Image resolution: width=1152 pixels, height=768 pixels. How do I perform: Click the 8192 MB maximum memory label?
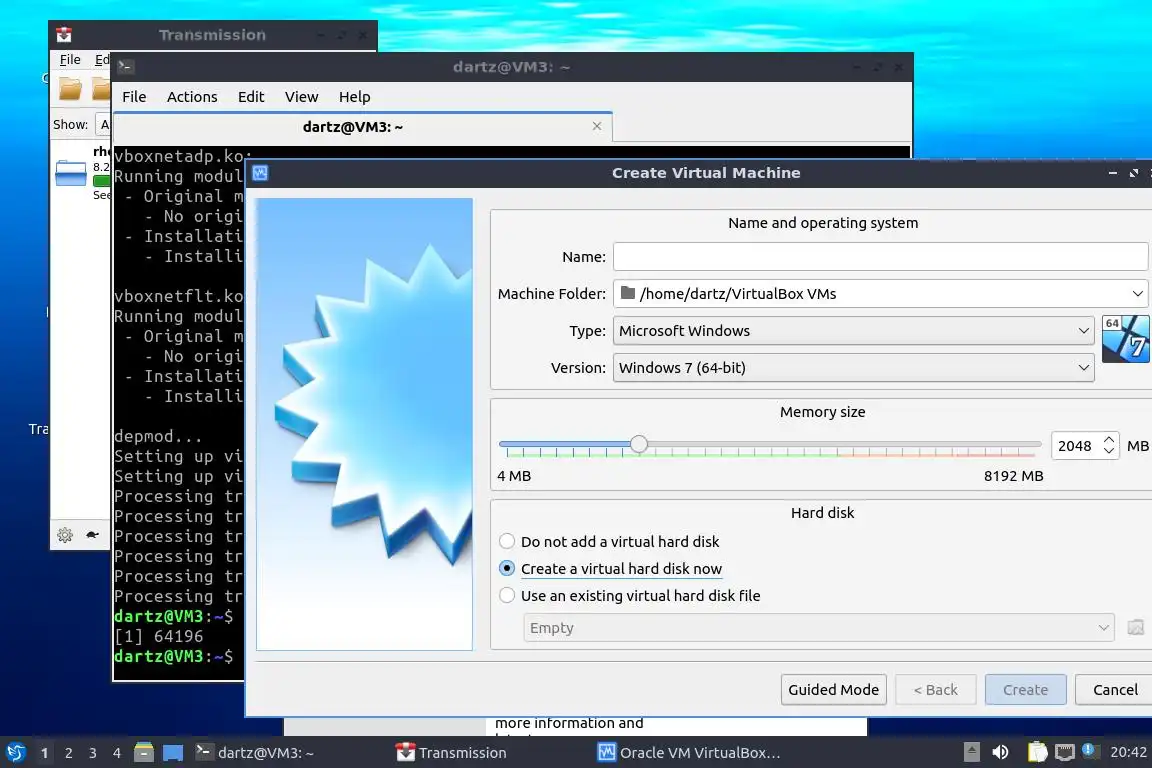pyautogui.click(x=1013, y=476)
